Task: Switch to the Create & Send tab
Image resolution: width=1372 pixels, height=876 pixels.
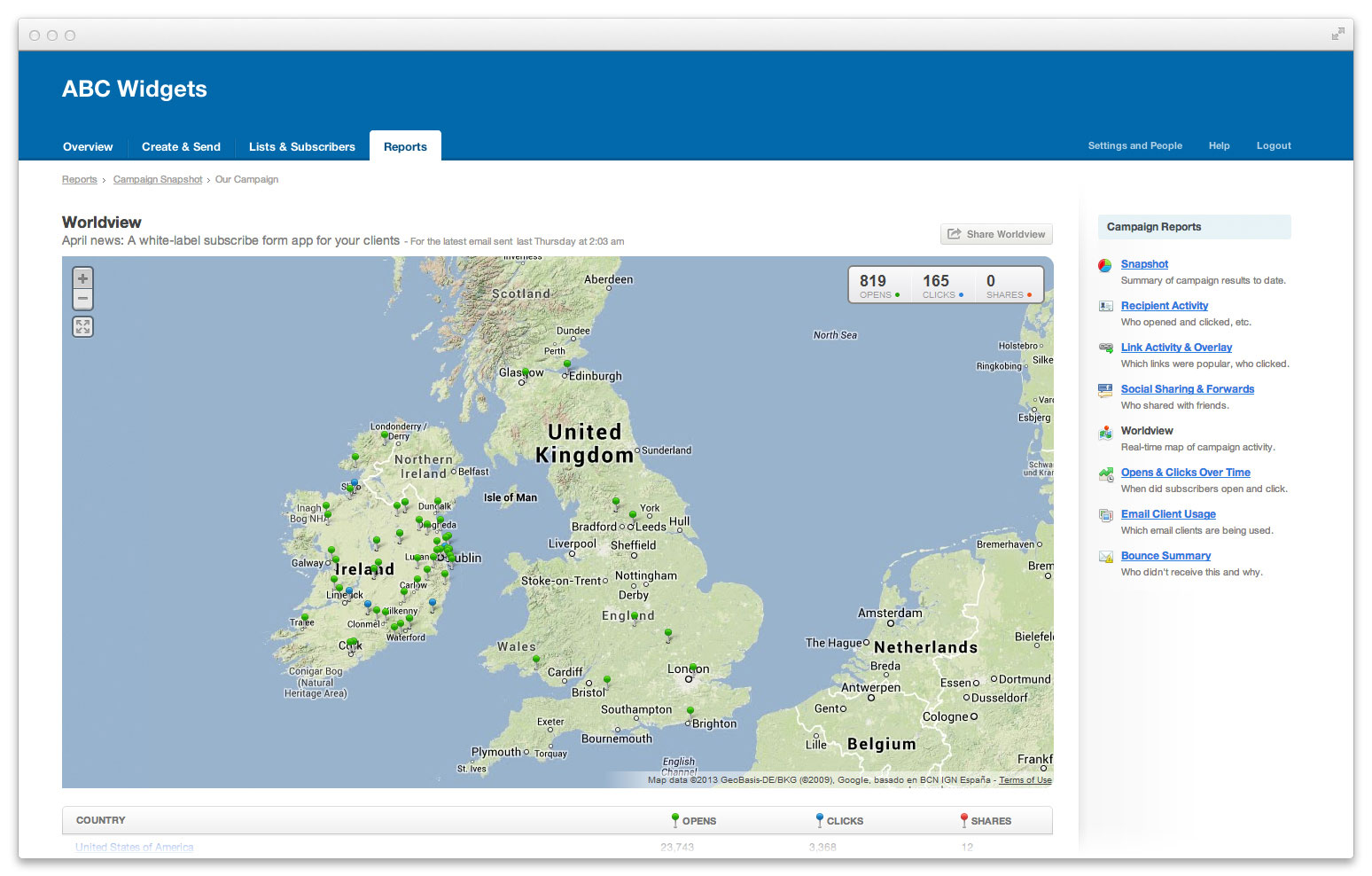Action: coord(181,146)
